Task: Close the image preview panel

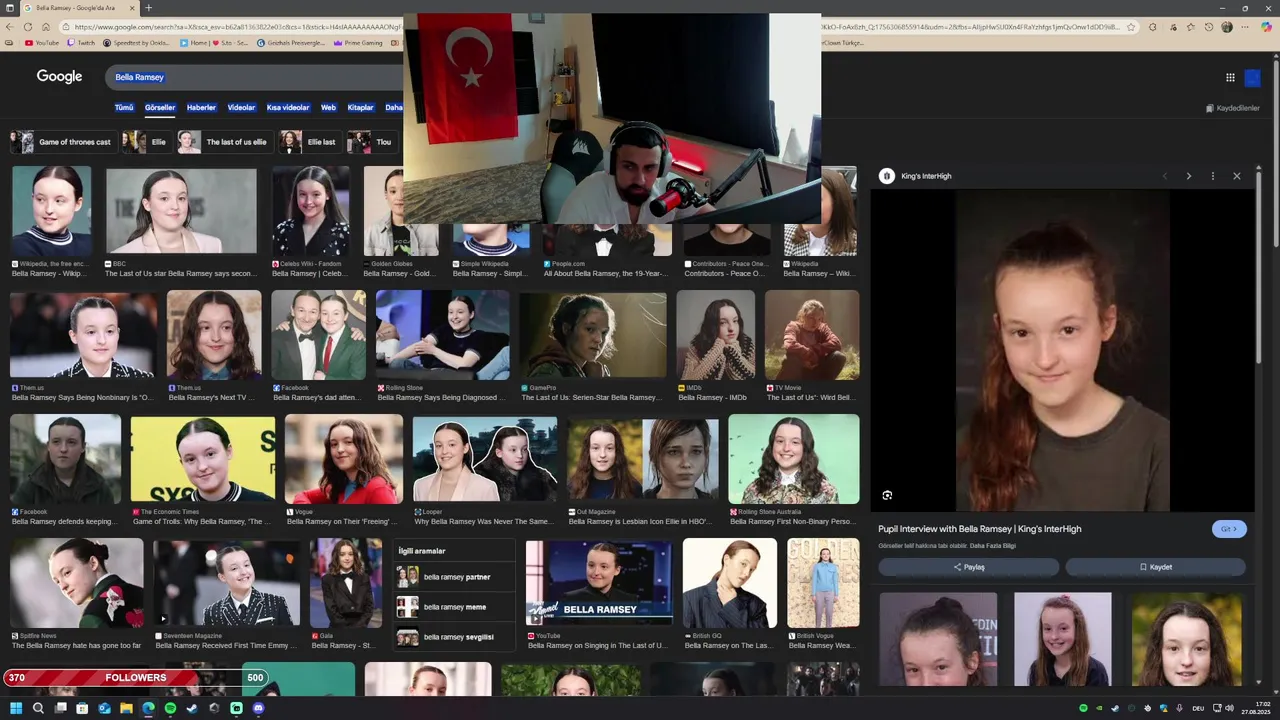Action: coord(1236,176)
